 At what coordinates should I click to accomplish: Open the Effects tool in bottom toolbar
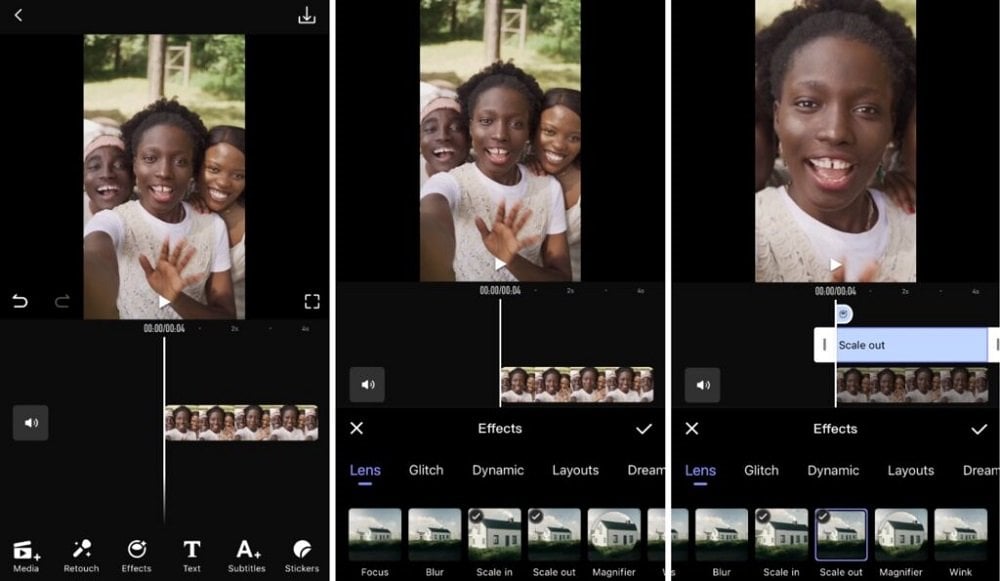(136, 556)
